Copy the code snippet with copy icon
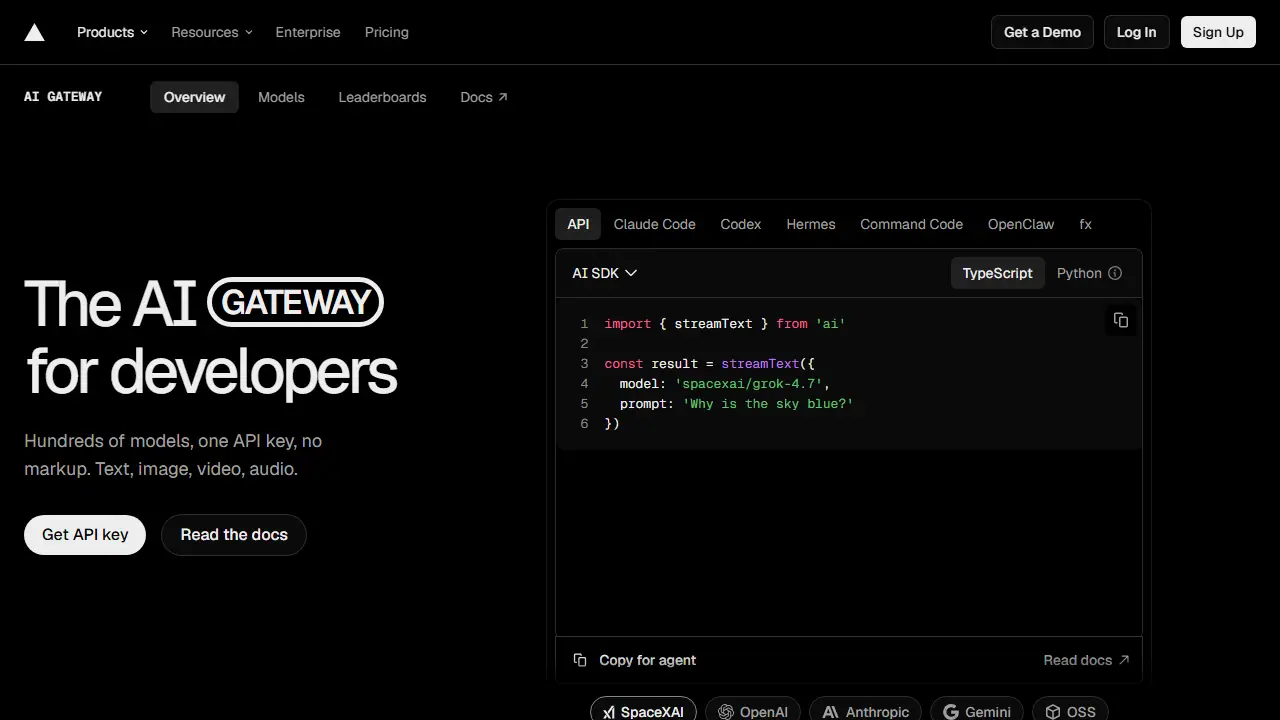This screenshot has width=1280, height=720. click(1121, 320)
